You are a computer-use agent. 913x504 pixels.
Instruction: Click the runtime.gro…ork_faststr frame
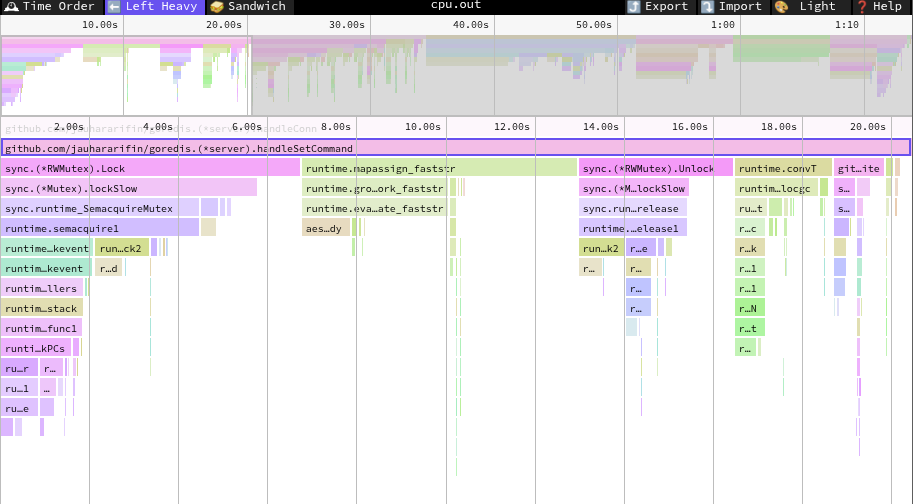374,188
